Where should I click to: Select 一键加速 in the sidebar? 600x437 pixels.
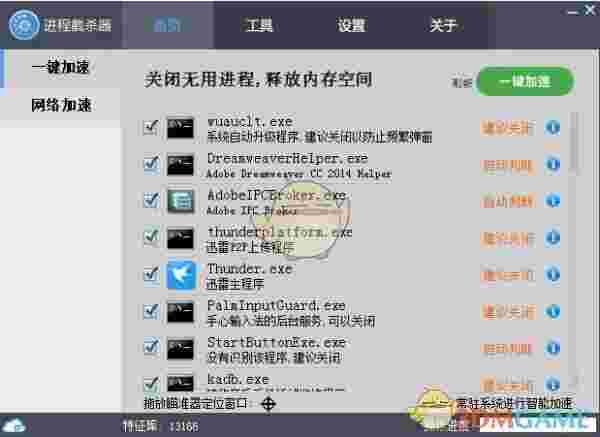(61, 68)
